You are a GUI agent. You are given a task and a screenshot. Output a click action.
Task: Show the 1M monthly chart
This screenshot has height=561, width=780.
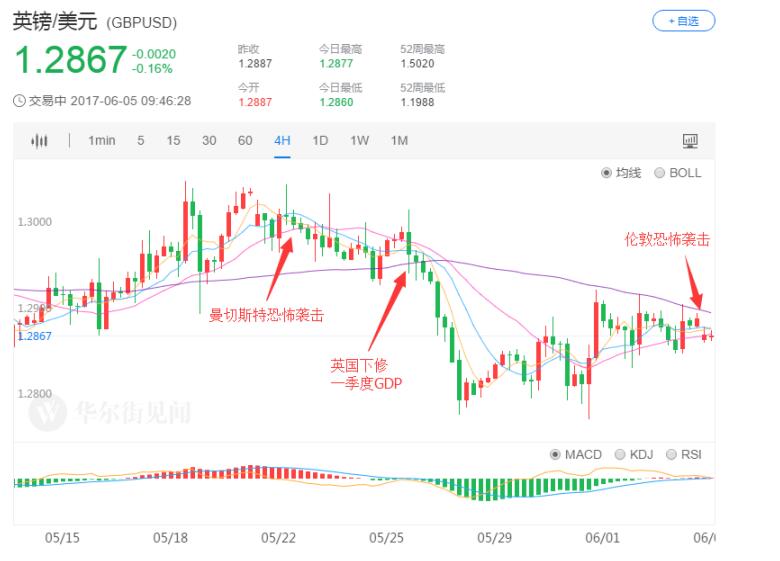coord(399,141)
